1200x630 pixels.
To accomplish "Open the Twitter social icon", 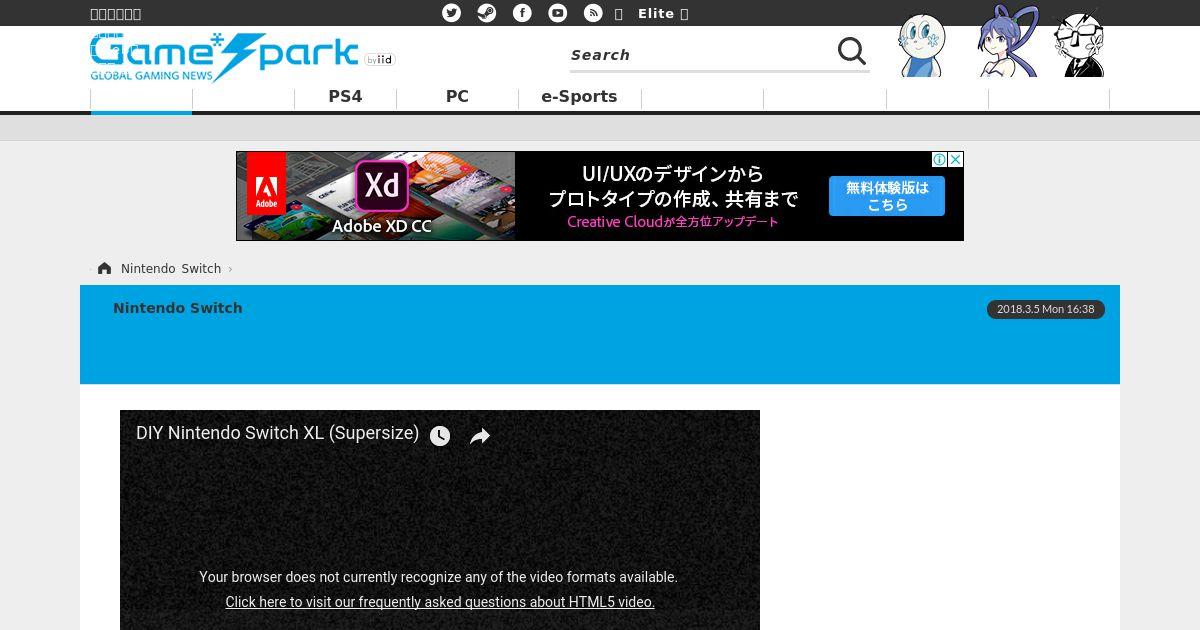I will pos(452,13).
